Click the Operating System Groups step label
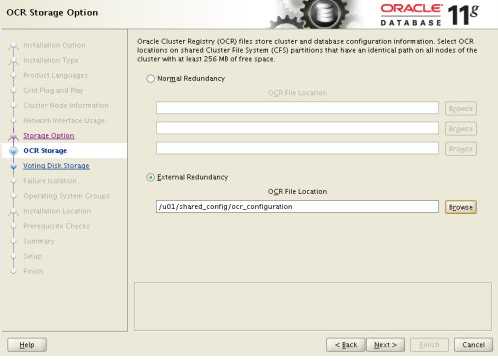The height and width of the screenshot is (361, 498). pos(66,196)
